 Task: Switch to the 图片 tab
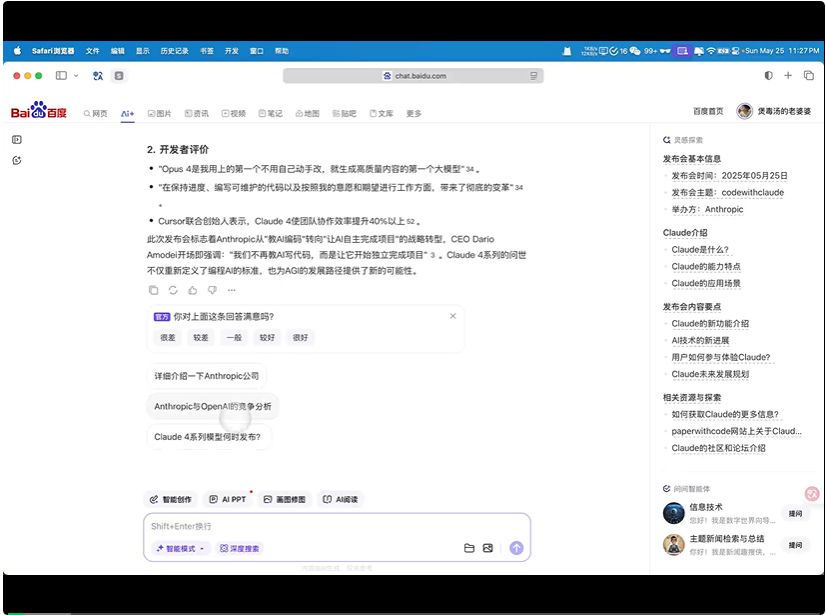click(x=160, y=113)
